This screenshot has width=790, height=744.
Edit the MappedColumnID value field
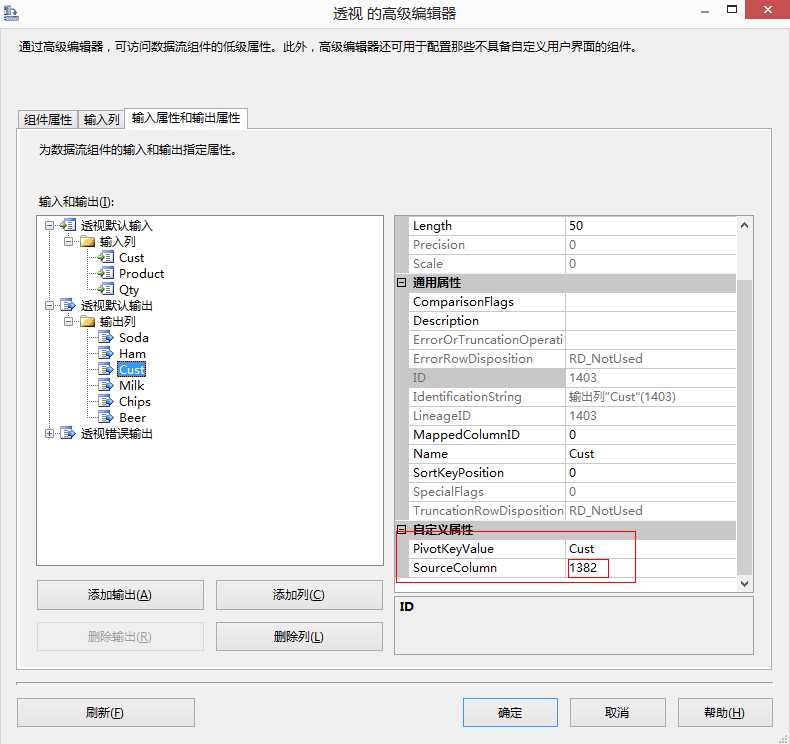(x=650, y=435)
